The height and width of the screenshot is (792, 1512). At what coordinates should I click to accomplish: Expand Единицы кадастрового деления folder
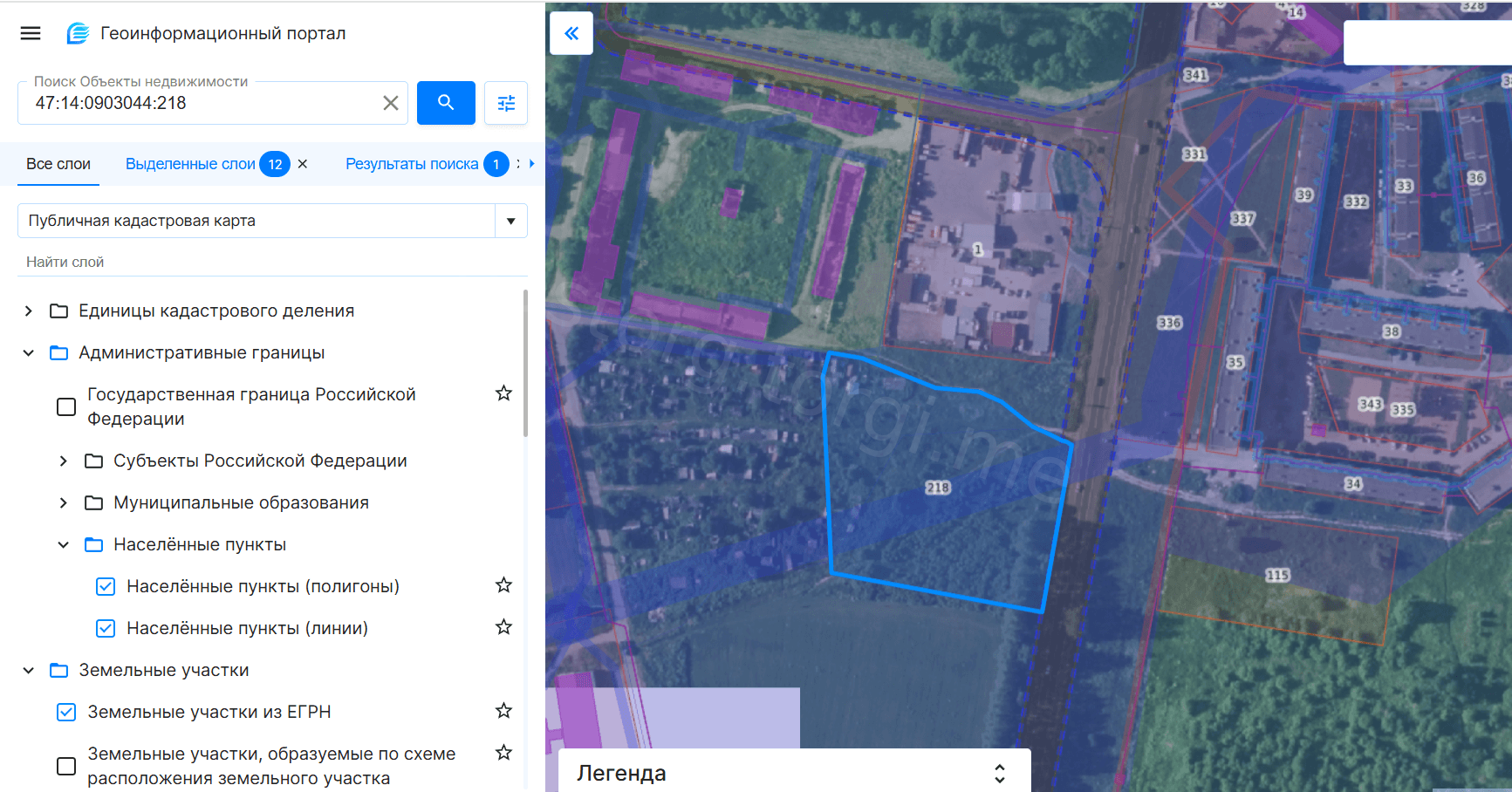(29, 311)
